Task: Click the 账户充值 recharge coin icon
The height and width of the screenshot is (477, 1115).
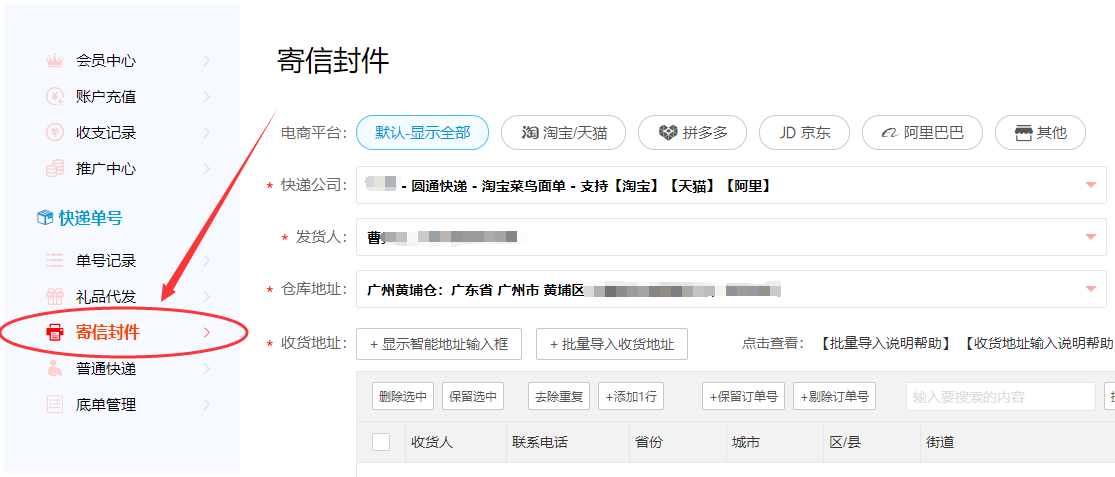Action: 55,97
